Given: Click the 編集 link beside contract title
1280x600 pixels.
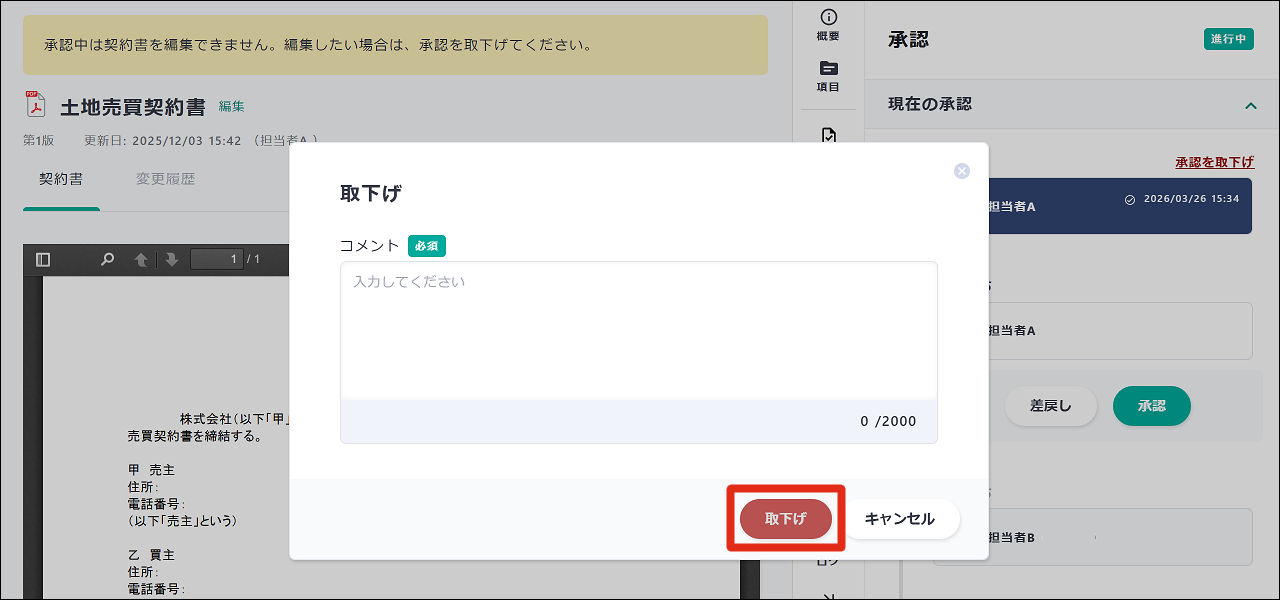Looking at the screenshot, I should (x=231, y=106).
